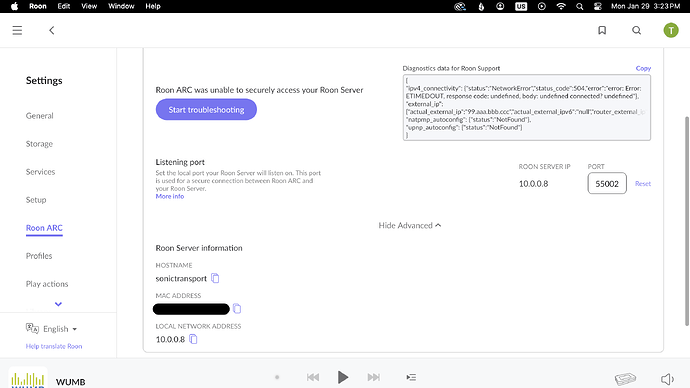690x388 pixels.
Task: Click the WUMB station artwork
Action: click(x=28, y=377)
